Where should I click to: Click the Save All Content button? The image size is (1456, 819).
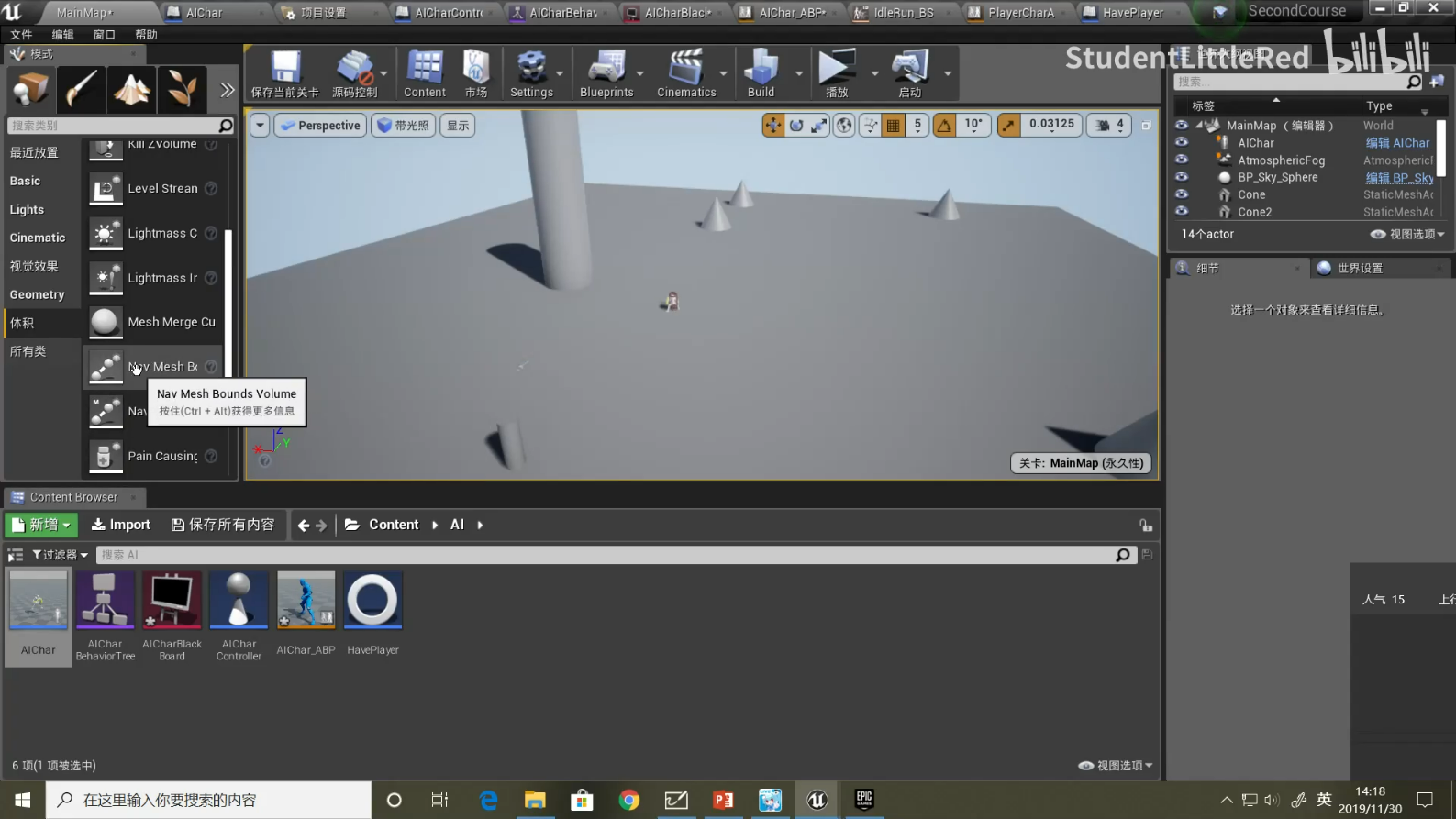coord(223,525)
